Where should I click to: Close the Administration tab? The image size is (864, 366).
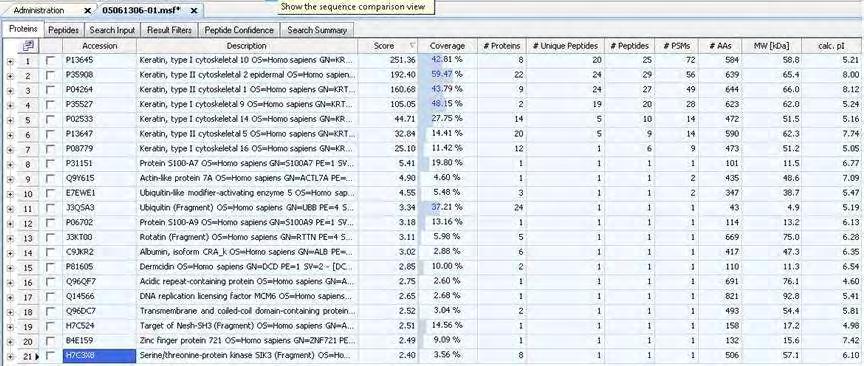click(88, 10)
